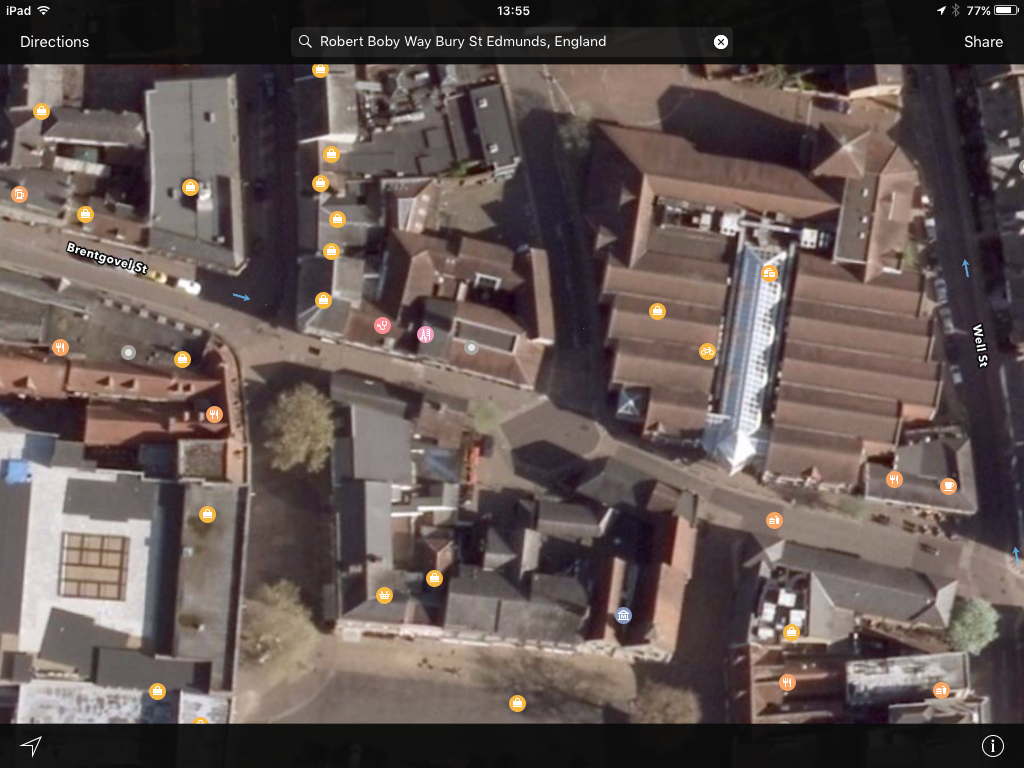1024x768 pixels.
Task: Tap the blue one-way arrow near Brentgovel St
Action: click(x=241, y=297)
